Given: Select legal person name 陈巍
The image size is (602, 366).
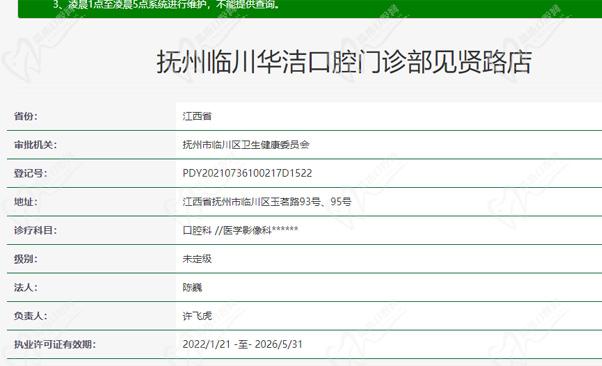Looking at the screenshot, I should click(x=192, y=287).
